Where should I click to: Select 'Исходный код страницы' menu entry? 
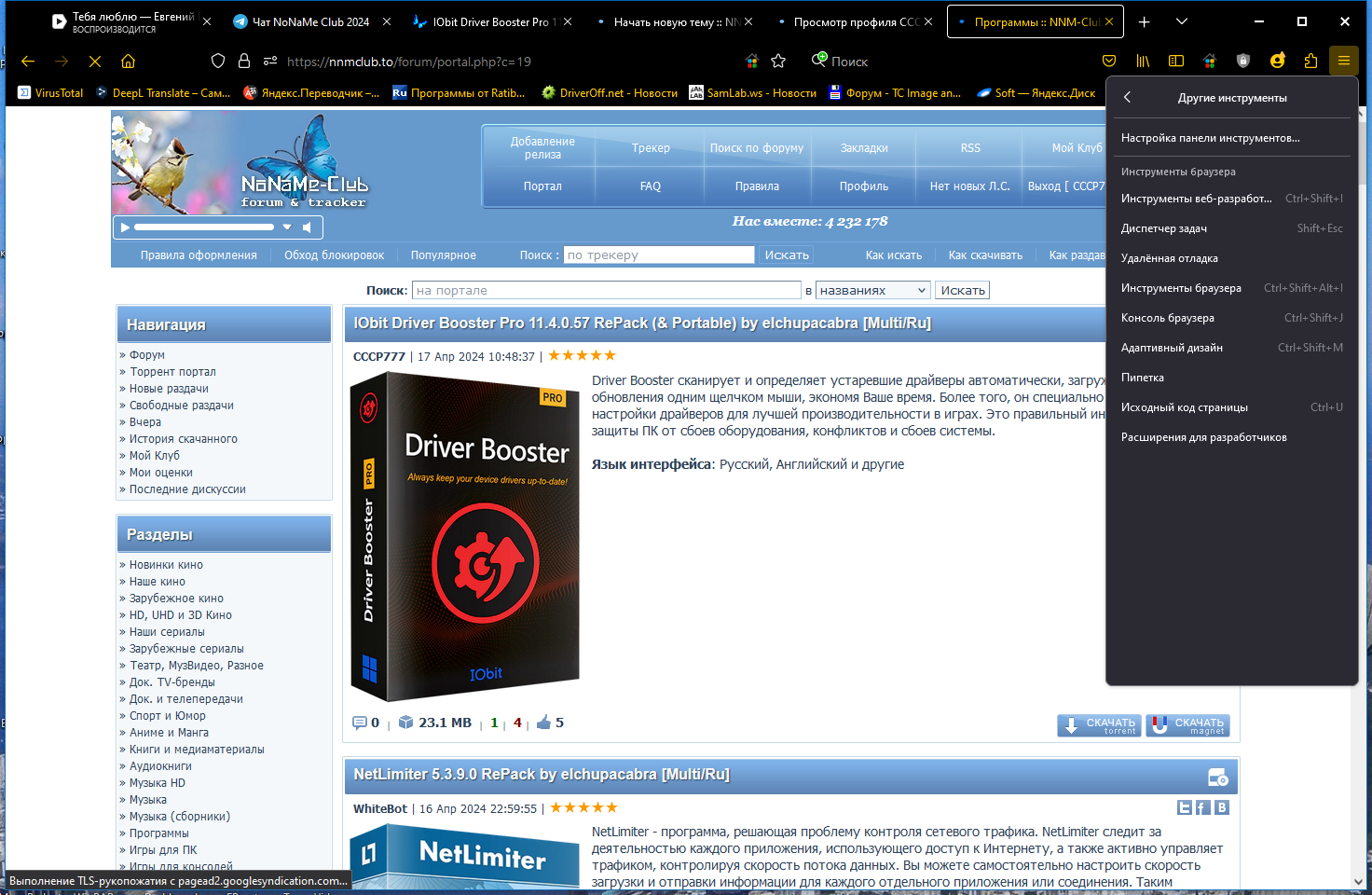coord(1231,407)
